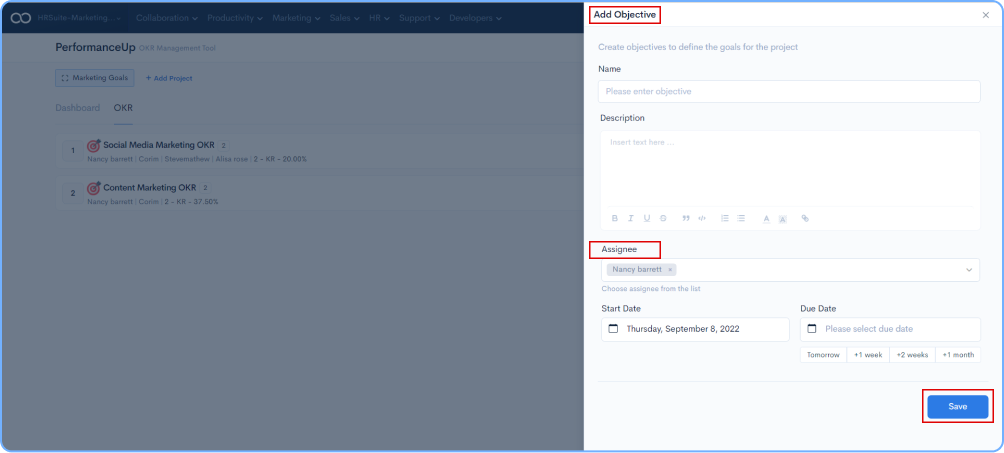This screenshot has height=453, width=1004.
Task: Set due date to Tomorrow
Action: coord(823,355)
